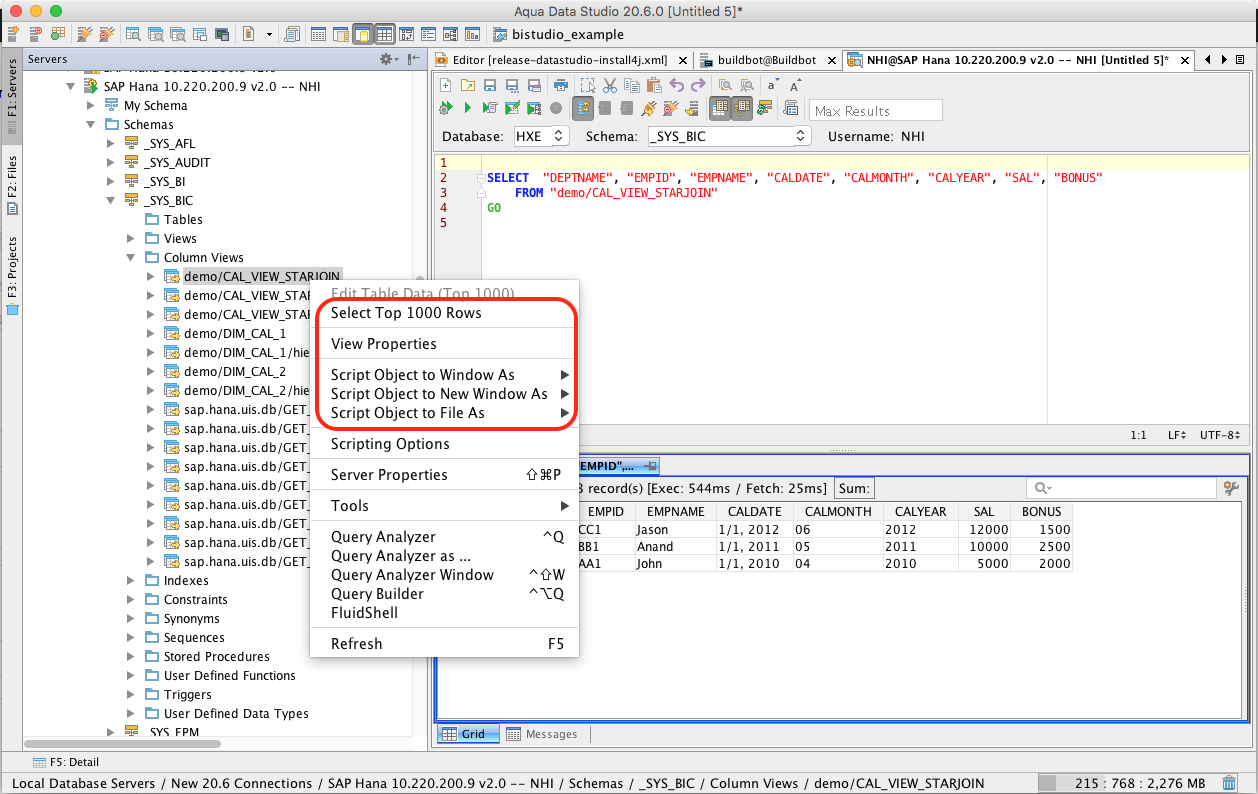This screenshot has height=794, width=1258.
Task: Open the F3: Projects side panel tab
Action: (12, 275)
